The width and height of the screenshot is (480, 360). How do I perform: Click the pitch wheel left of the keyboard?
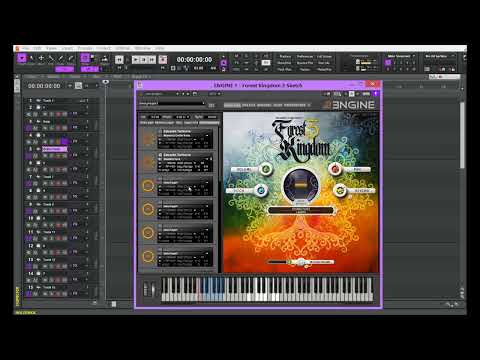146,289
